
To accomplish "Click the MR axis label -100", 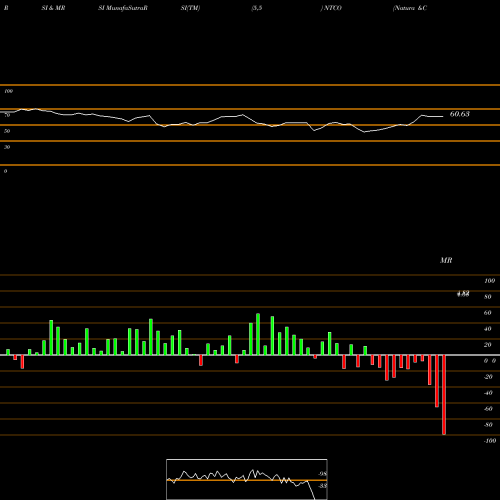I will tap(490, 441).
